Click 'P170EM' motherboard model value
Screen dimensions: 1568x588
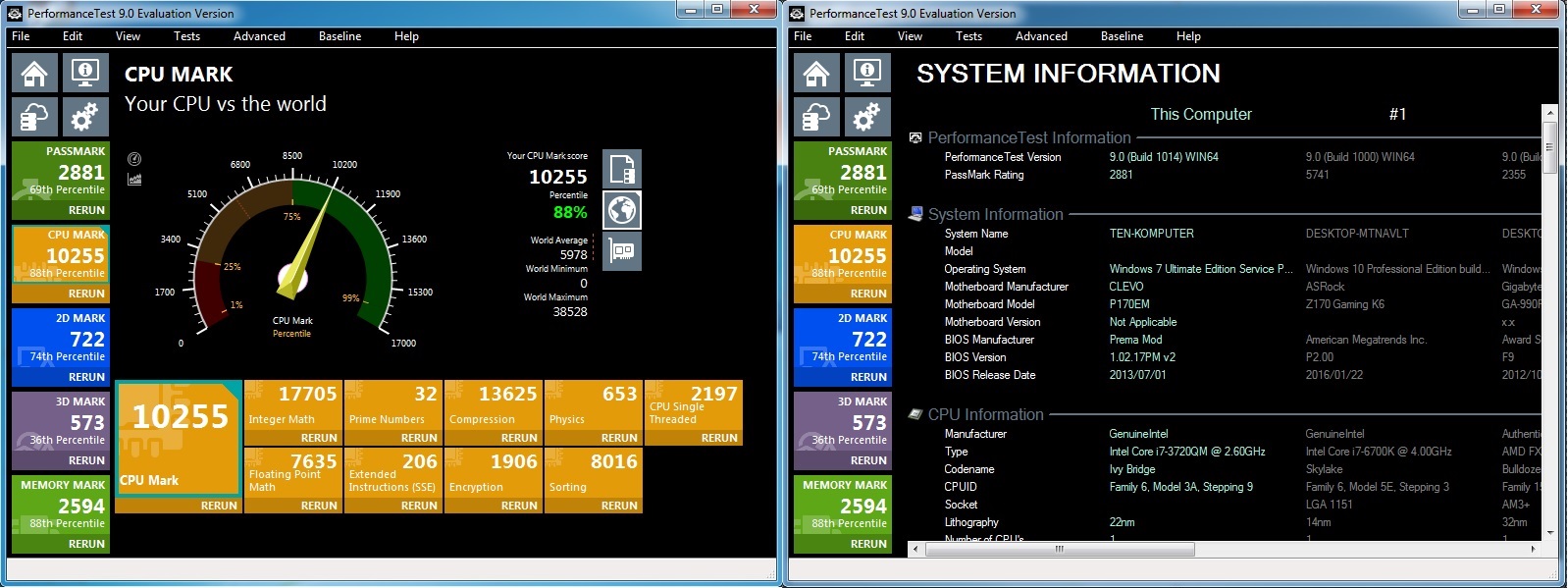pyautogui.click(x=1129, y=304)
